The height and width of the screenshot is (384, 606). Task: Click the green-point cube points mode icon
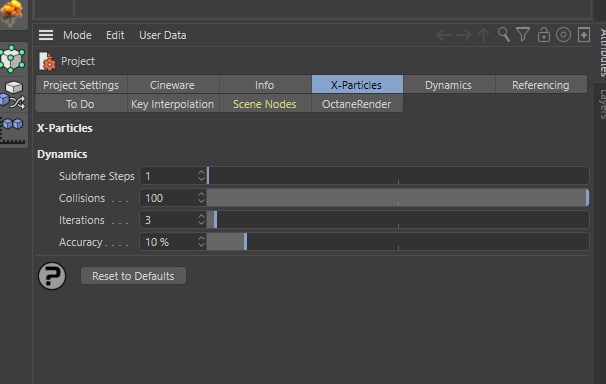pos(12,59)
